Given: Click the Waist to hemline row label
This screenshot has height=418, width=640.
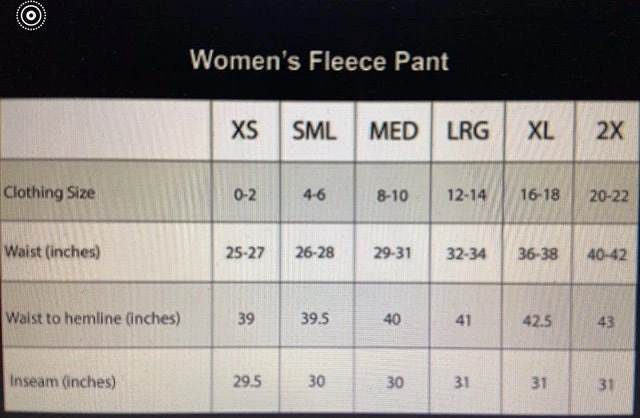Looking at the screenshot, I should (x=93, y=319).
